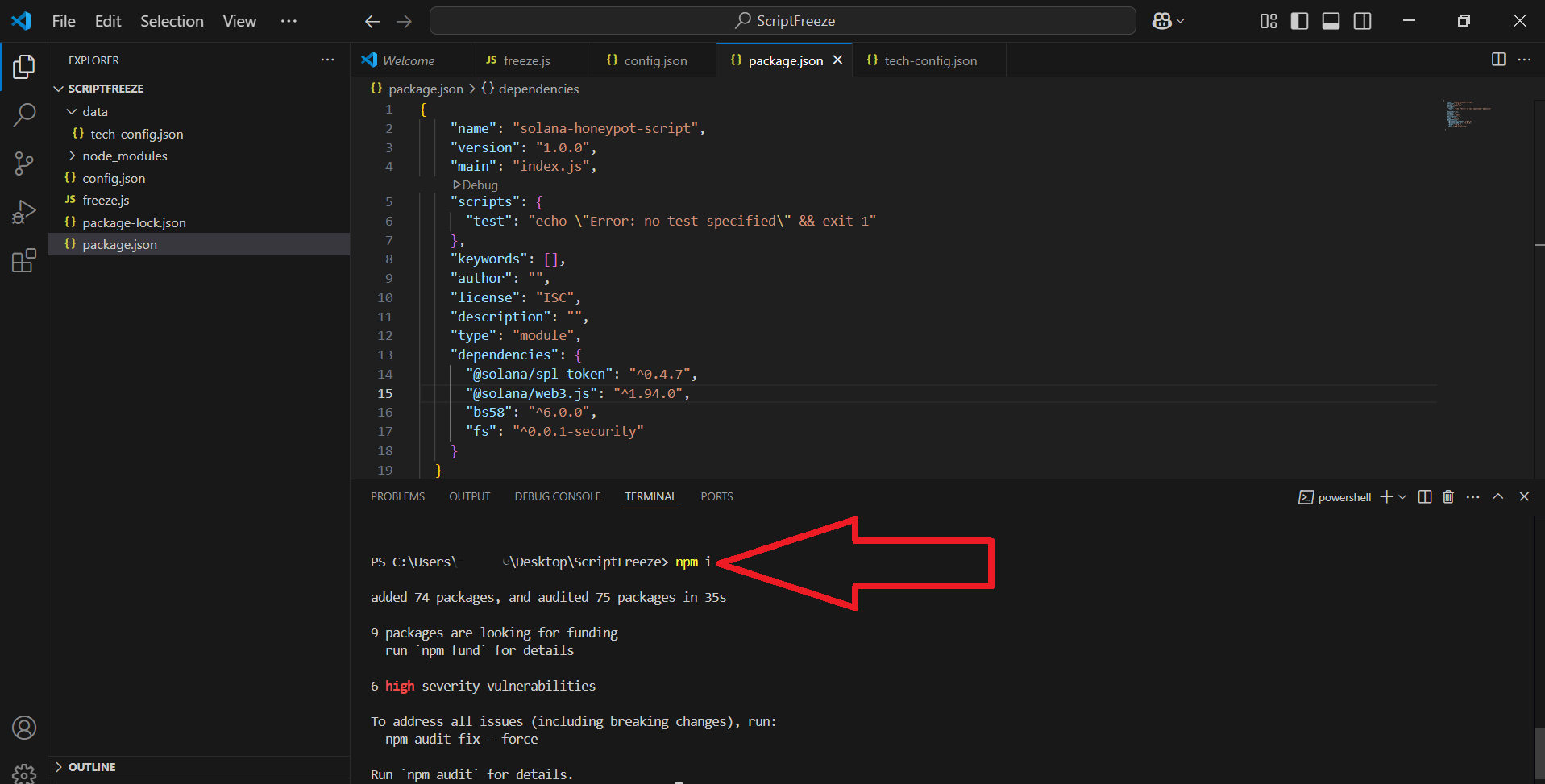Open the Edit menu
The width and height of the screenshot is (1545, 784).
tap(108, 21)
